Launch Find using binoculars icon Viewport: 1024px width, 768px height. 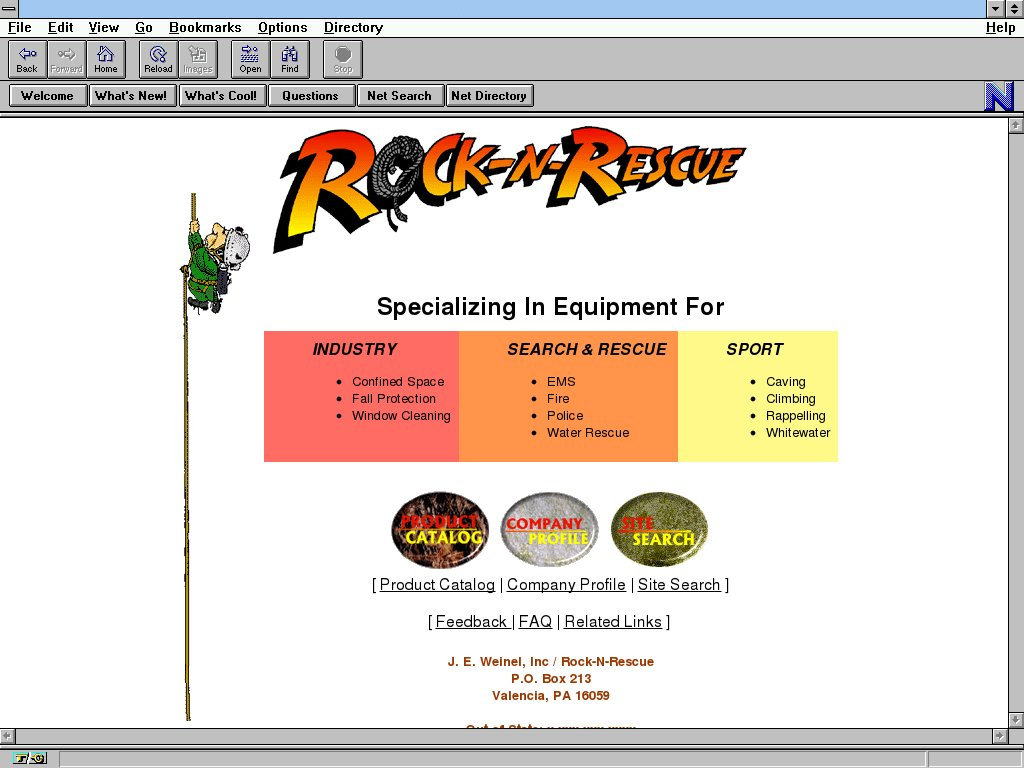click(x=290, y=59)
